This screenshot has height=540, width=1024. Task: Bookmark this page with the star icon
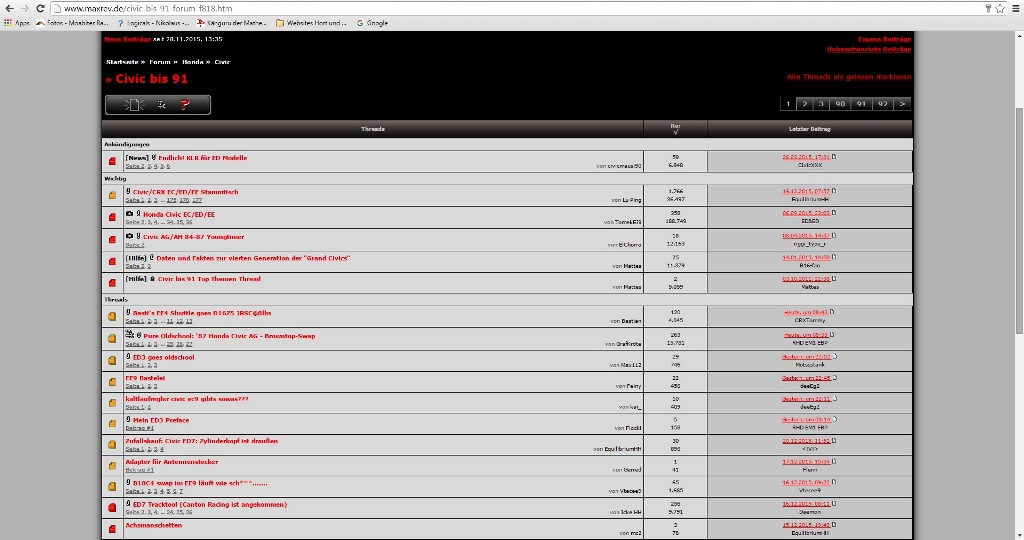[x=1000, y=7]
